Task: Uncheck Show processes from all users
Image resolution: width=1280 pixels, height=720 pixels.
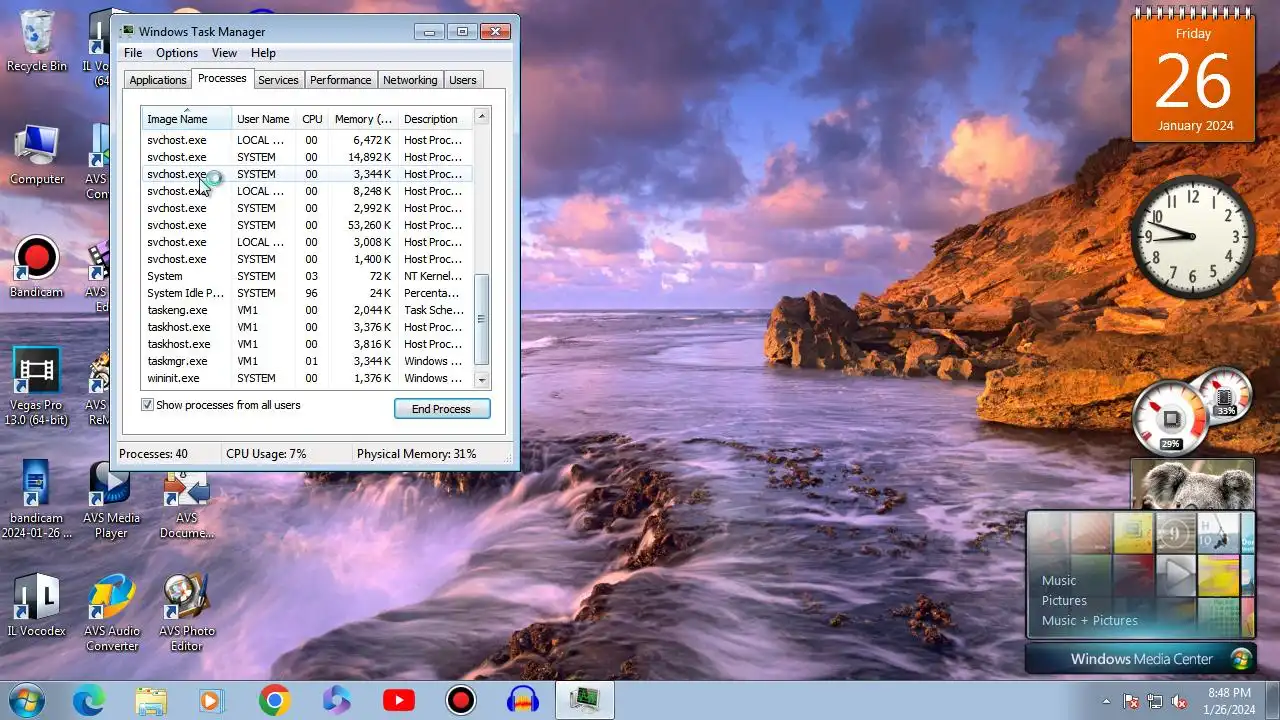Action: tap(147, 405)
